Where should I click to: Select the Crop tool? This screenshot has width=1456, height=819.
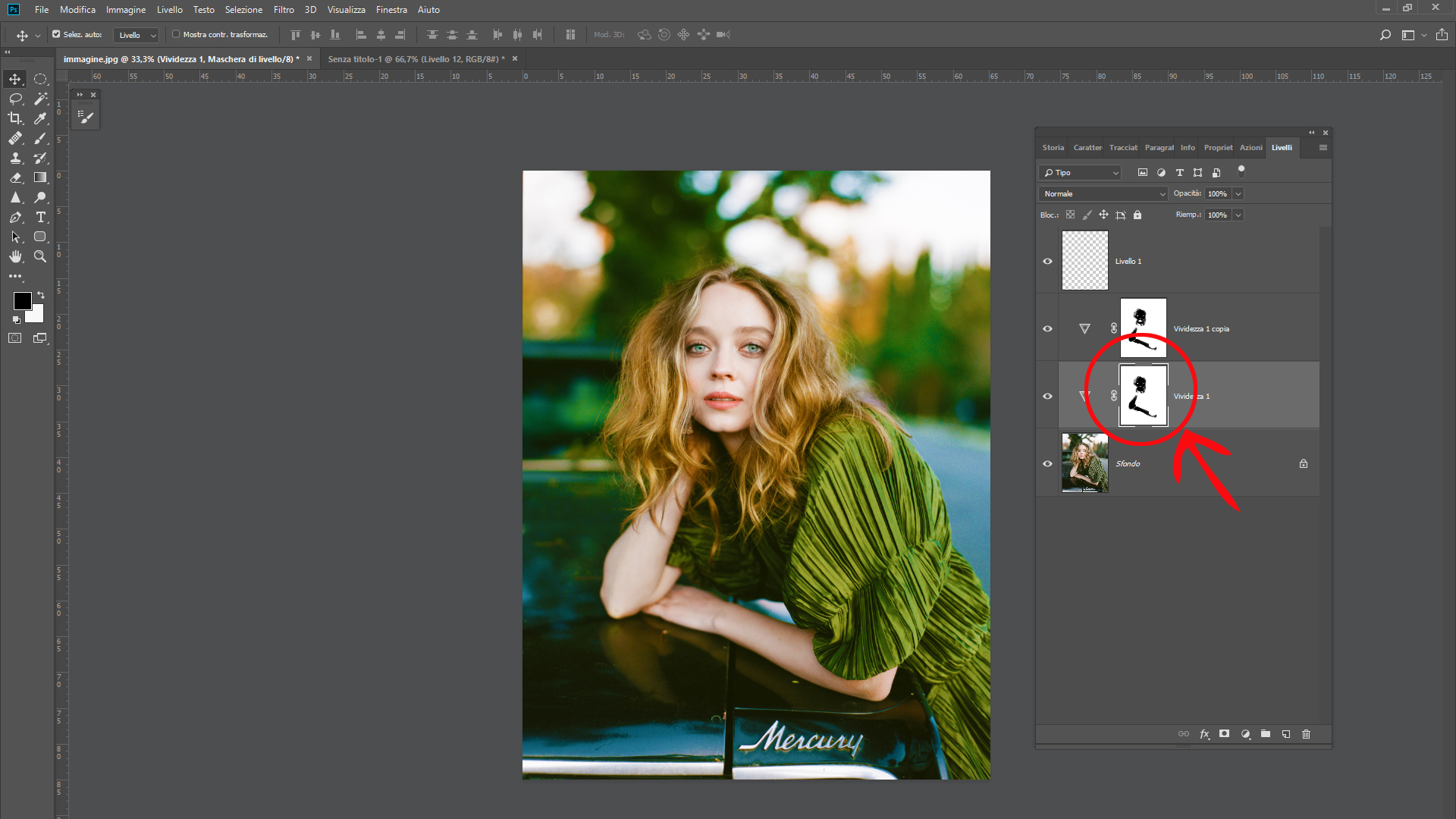(15, 118)
